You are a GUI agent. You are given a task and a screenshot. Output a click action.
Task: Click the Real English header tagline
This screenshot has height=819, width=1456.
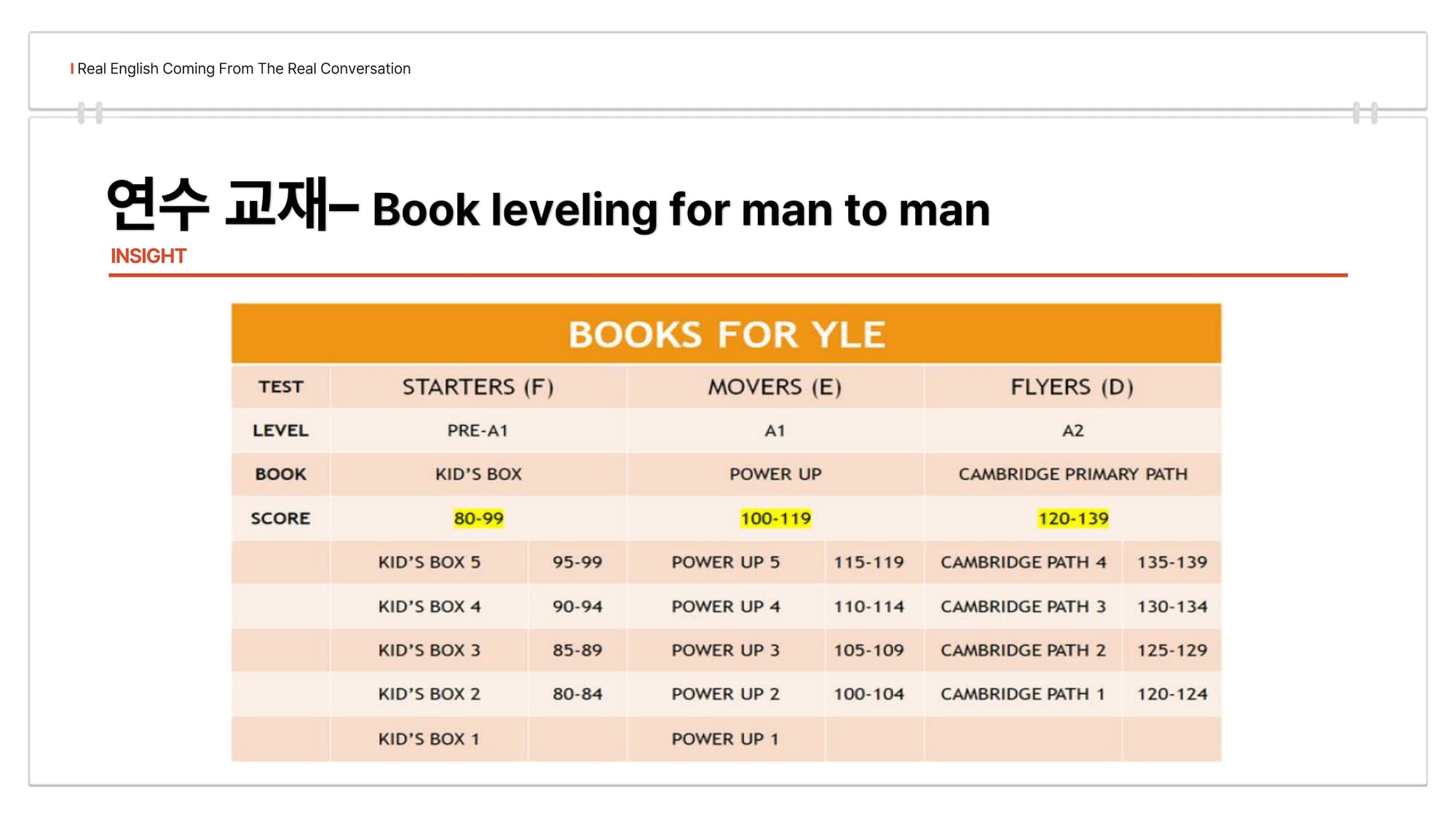pos(243,68)
